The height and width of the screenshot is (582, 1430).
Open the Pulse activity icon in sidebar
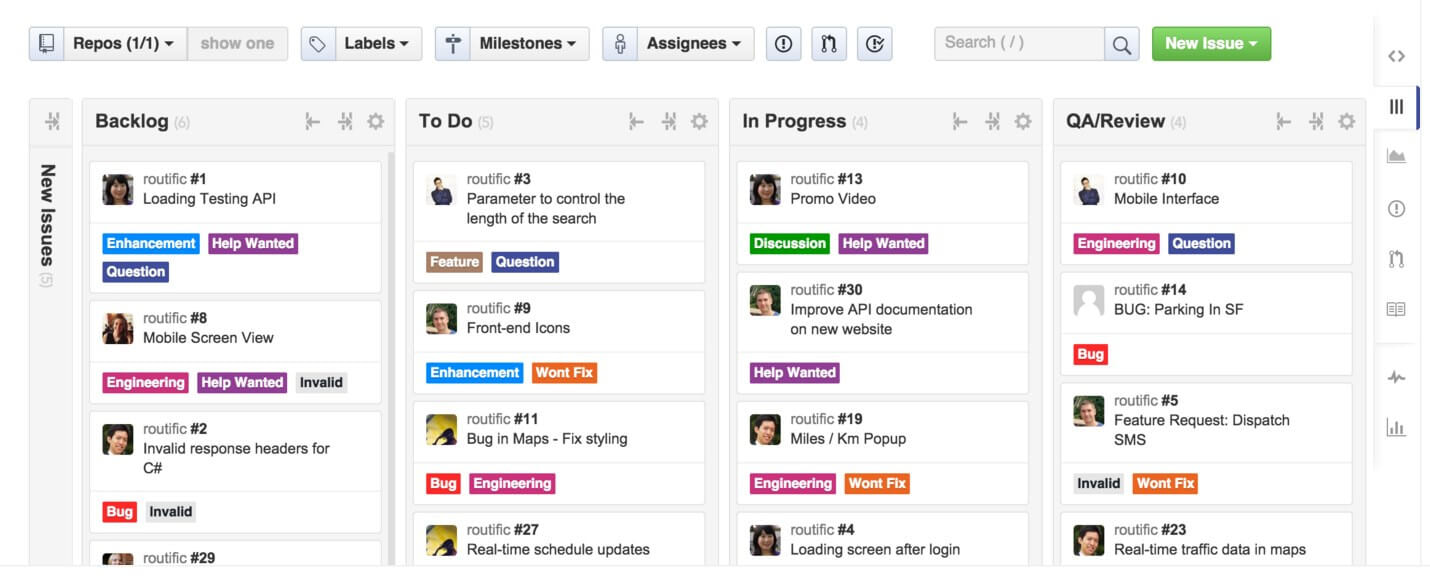(x=1396, y=378)
